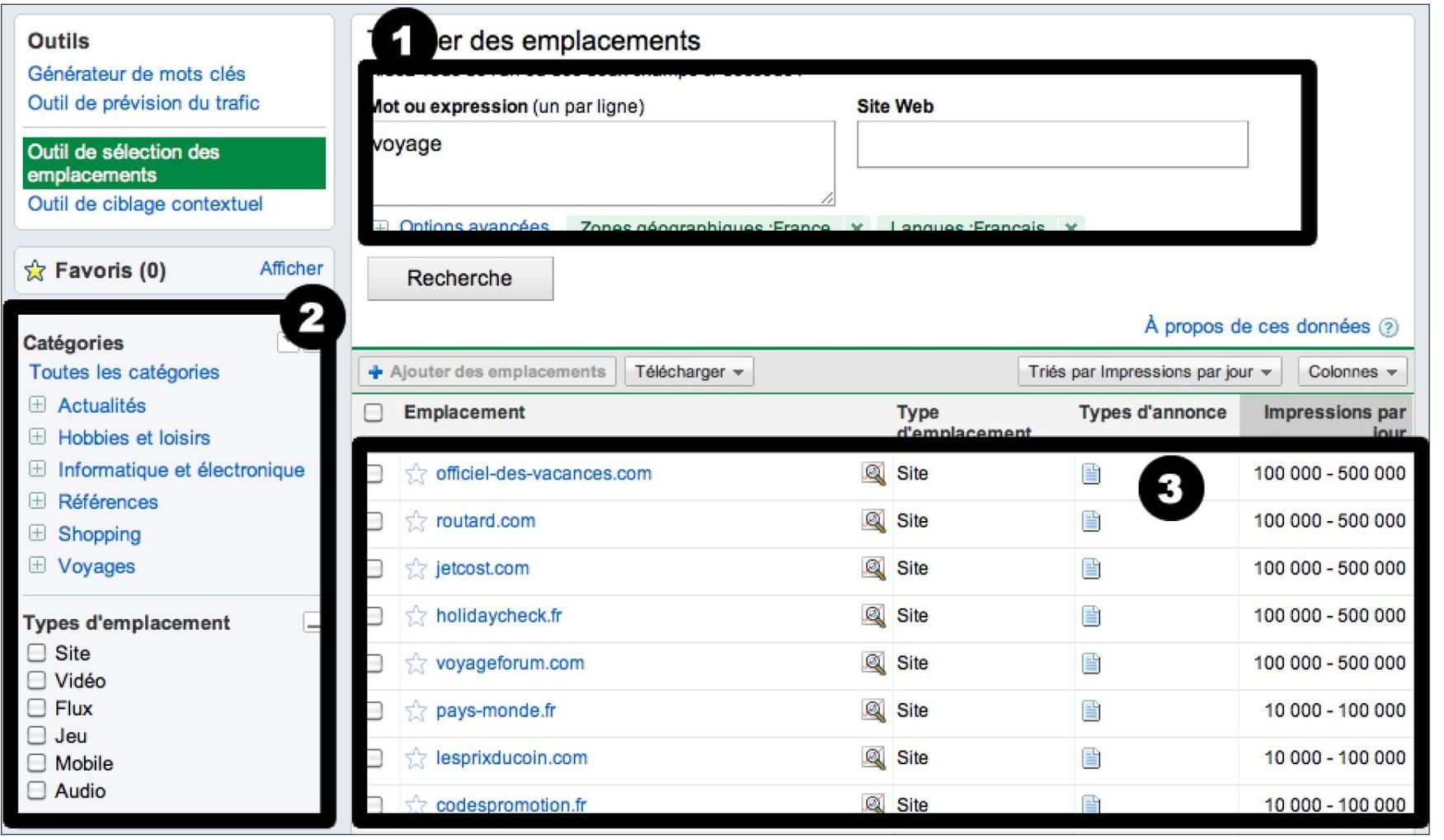Image resolution: width=1444 pixels, height=840 pixels.
Task: Star routard.com as a favorite
Action: (x=416, y=521)
